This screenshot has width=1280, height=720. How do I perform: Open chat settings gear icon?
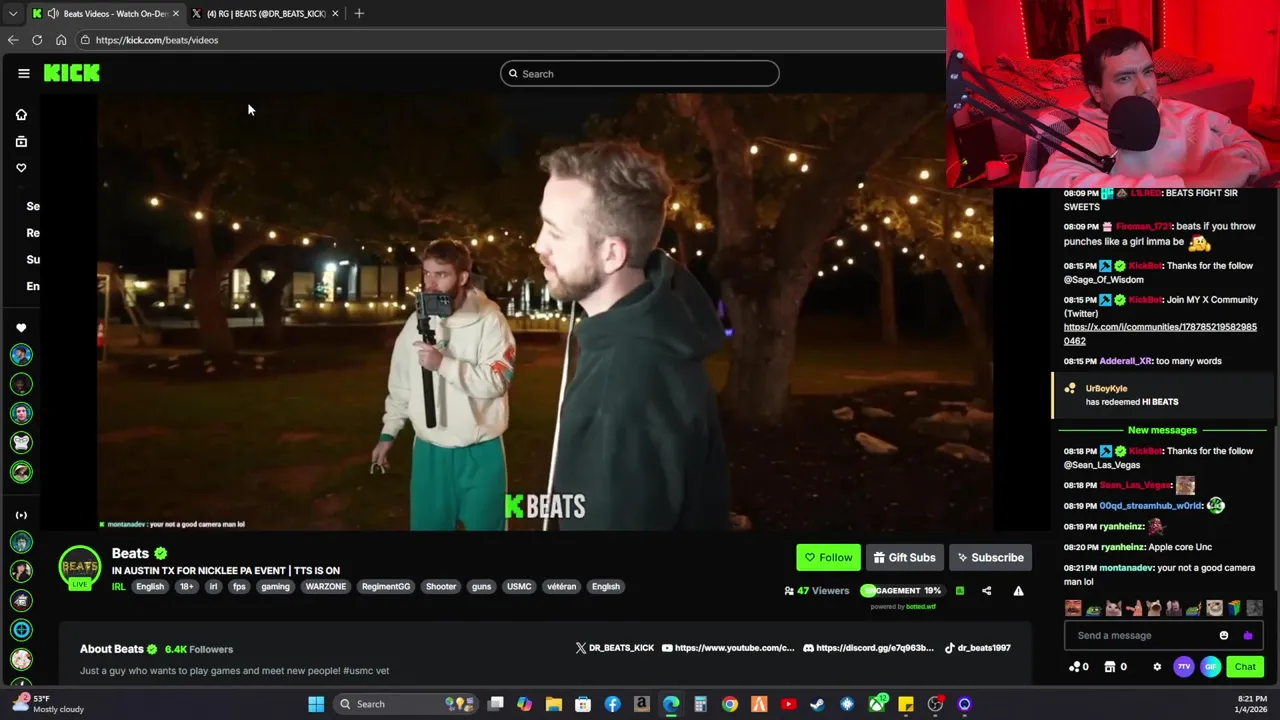[1157, 667]
